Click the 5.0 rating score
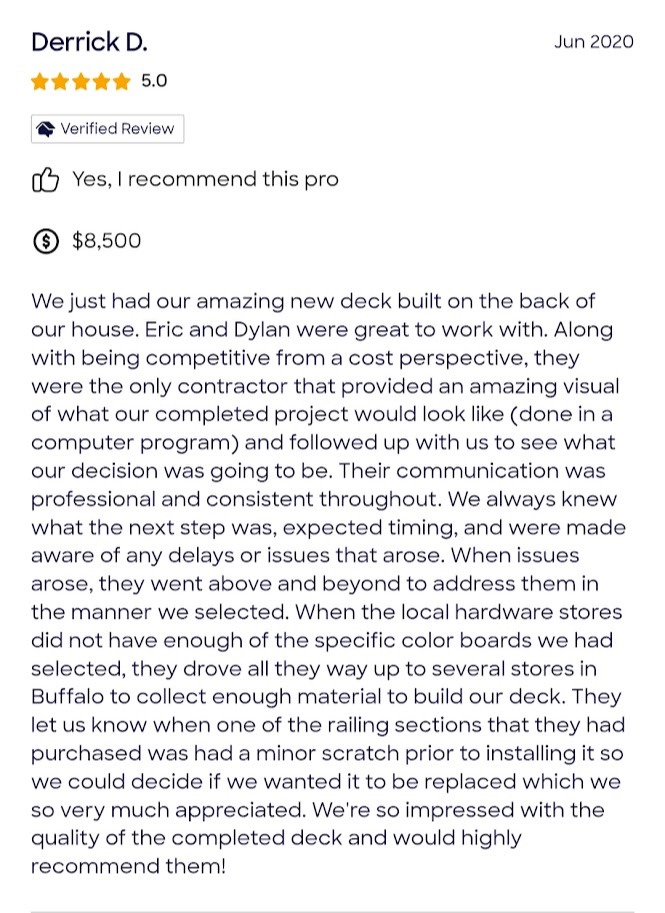Screen dimensions: 665x913 point(154,81)
